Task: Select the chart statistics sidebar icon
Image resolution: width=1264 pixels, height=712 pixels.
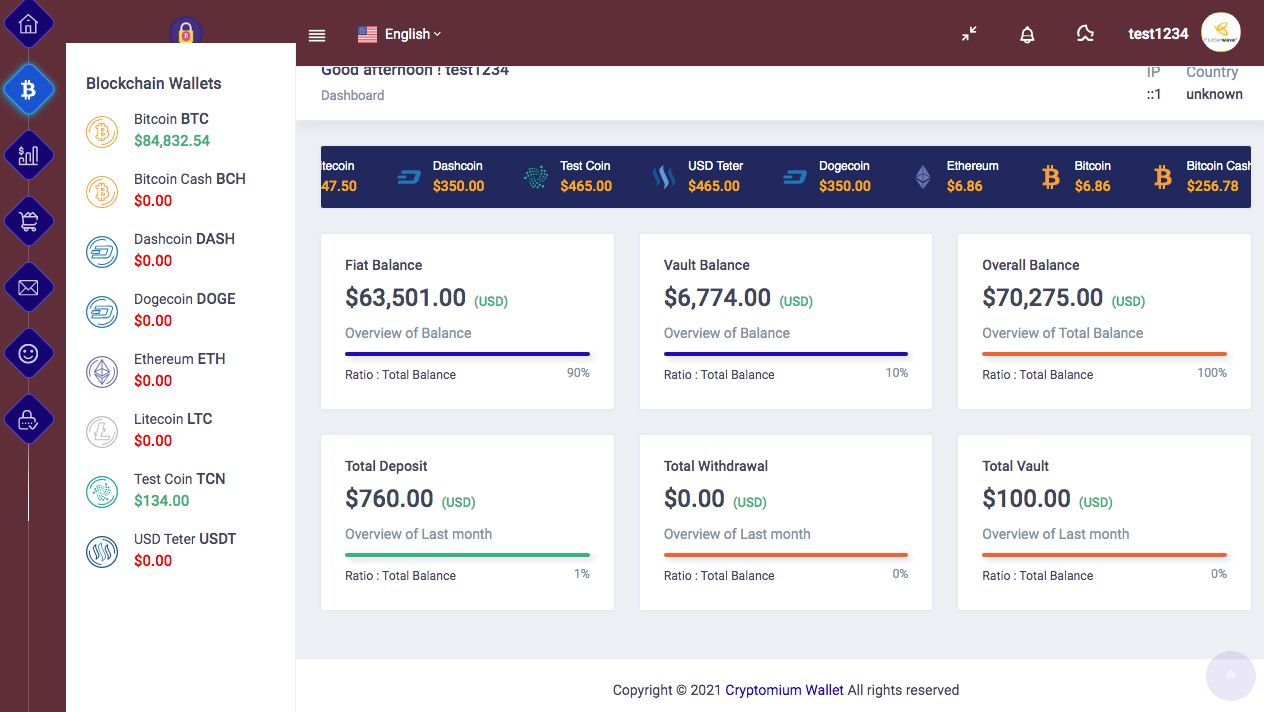Action: [28, 155]
